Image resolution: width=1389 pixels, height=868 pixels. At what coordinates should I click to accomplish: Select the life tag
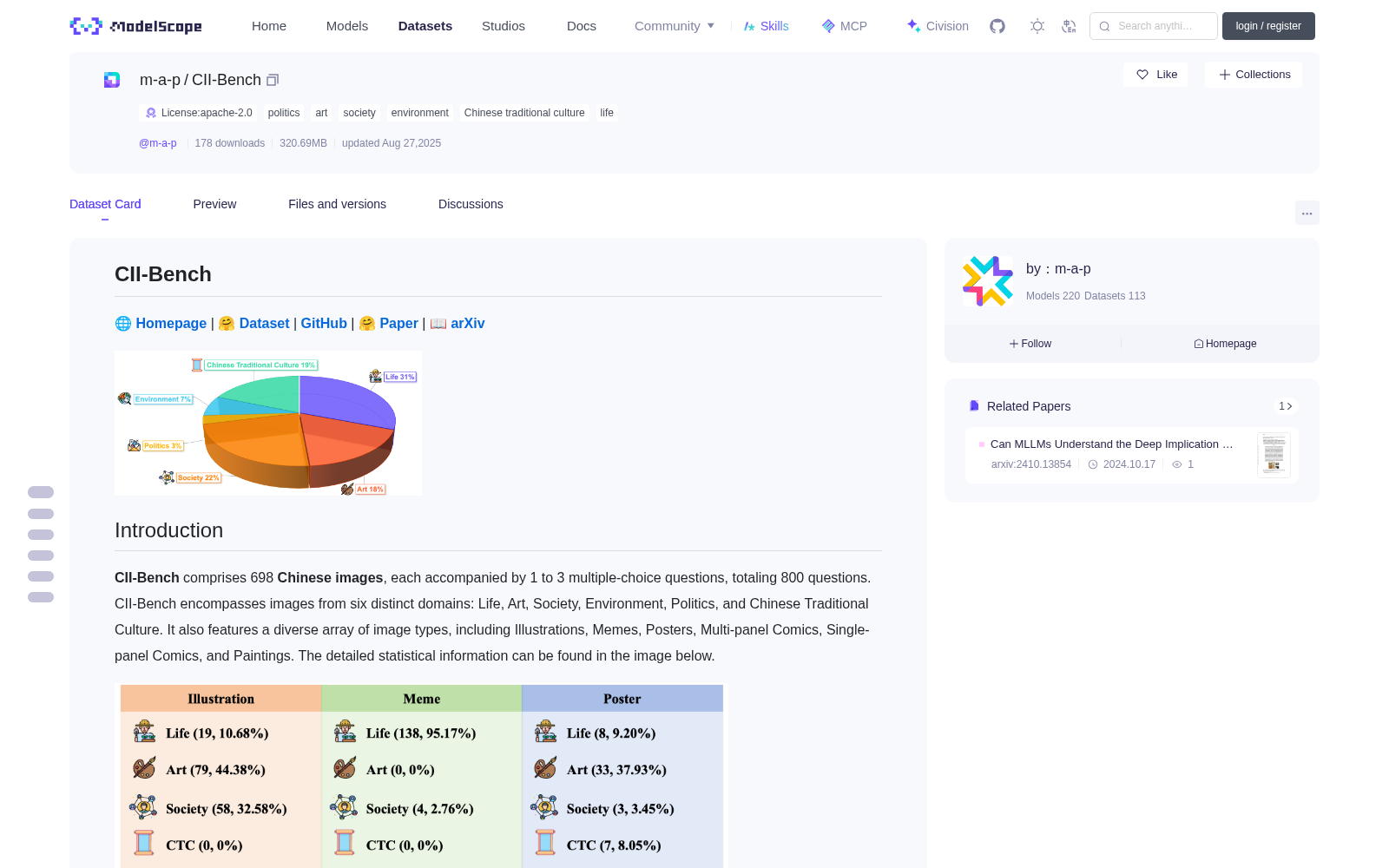607,113
